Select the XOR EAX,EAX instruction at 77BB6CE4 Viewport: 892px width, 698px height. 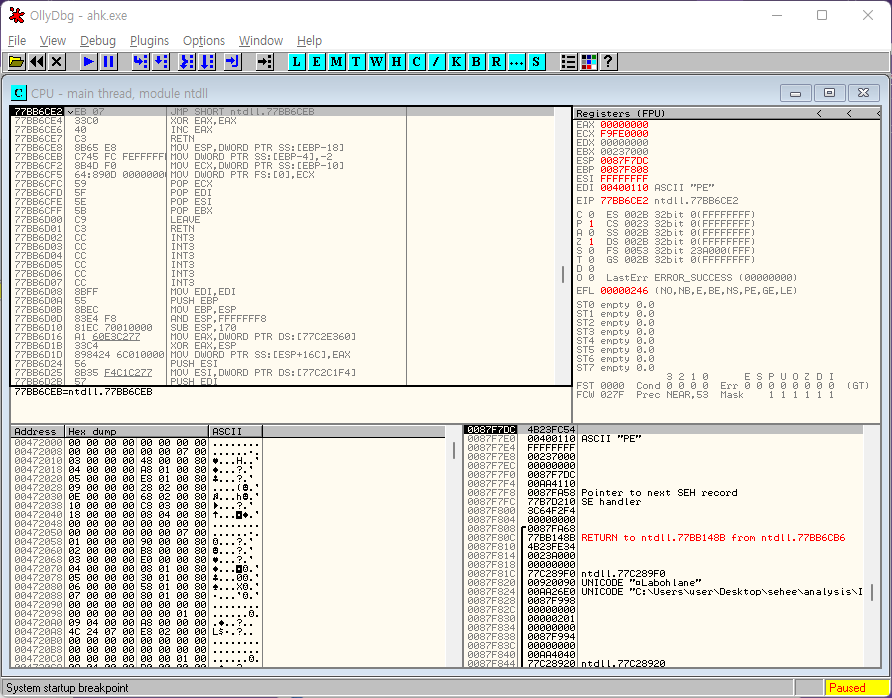[282, 121]
